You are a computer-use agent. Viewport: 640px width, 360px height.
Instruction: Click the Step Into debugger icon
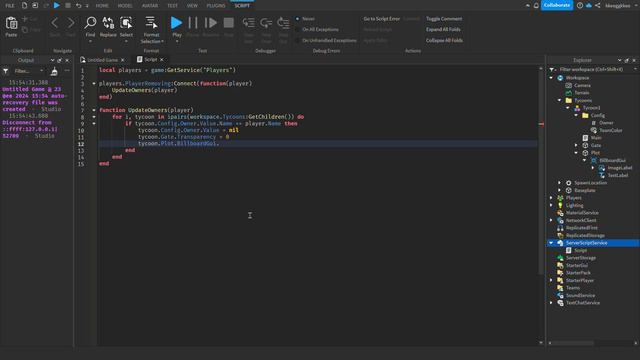pyautogui.click(x=249, y=23)
